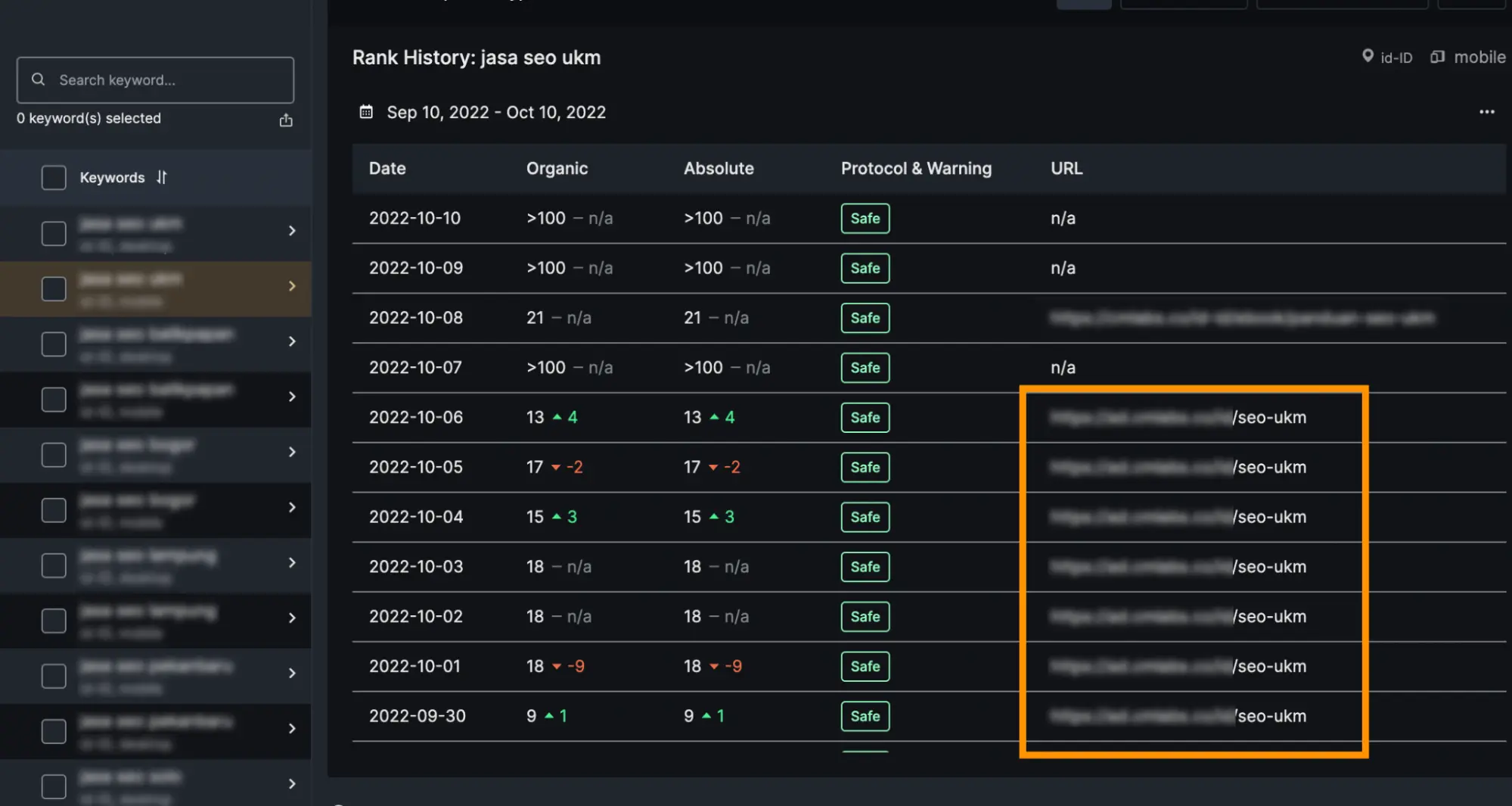Click the Safe badge for 2022-10-05
Screen dimensions: 1512x806
pyautogui.click(x=865, y=467)
